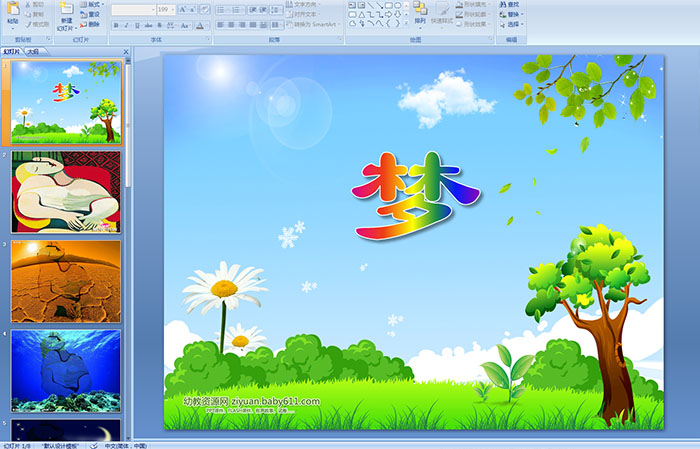Screen dimensions: 700x449
Task: Click Convert to SmartArt button
Action: [x=313, y=24]
